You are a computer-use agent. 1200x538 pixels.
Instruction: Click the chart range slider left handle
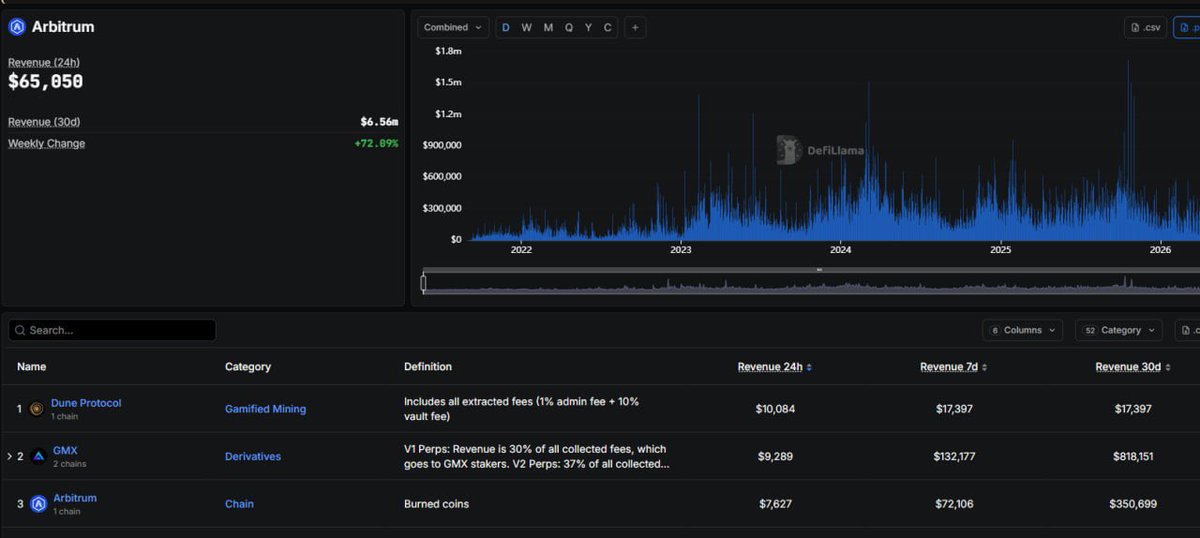click(423, 283)
